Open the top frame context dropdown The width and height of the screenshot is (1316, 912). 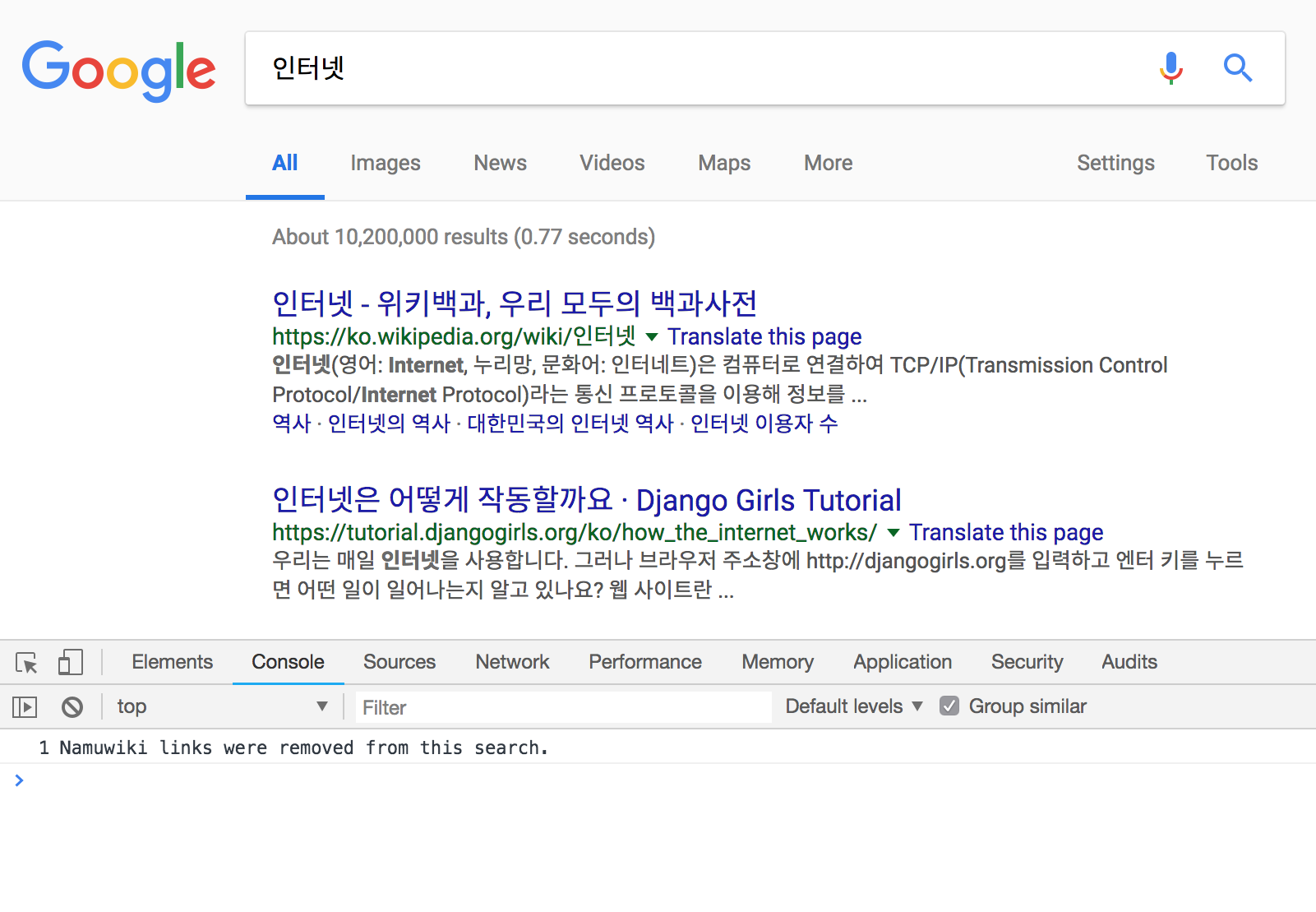322,706
